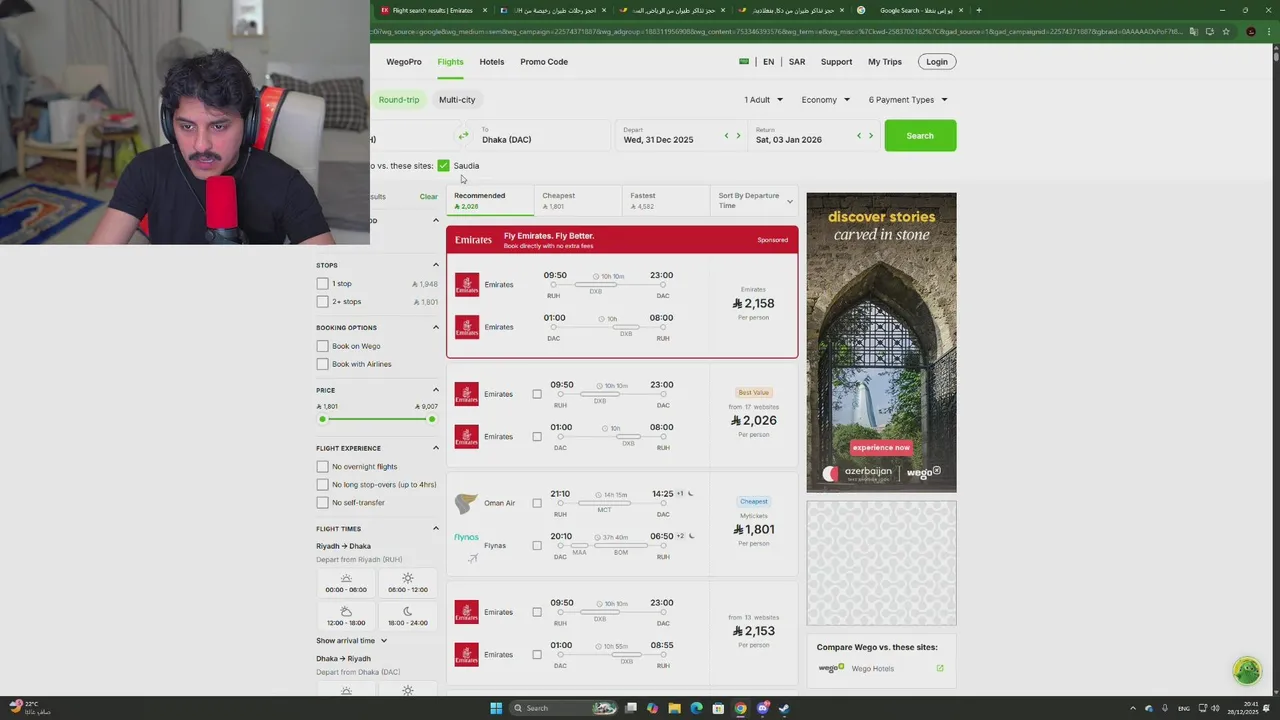Clear all filters link
The width and height of the screenshot is (1280, 720).
428,196
